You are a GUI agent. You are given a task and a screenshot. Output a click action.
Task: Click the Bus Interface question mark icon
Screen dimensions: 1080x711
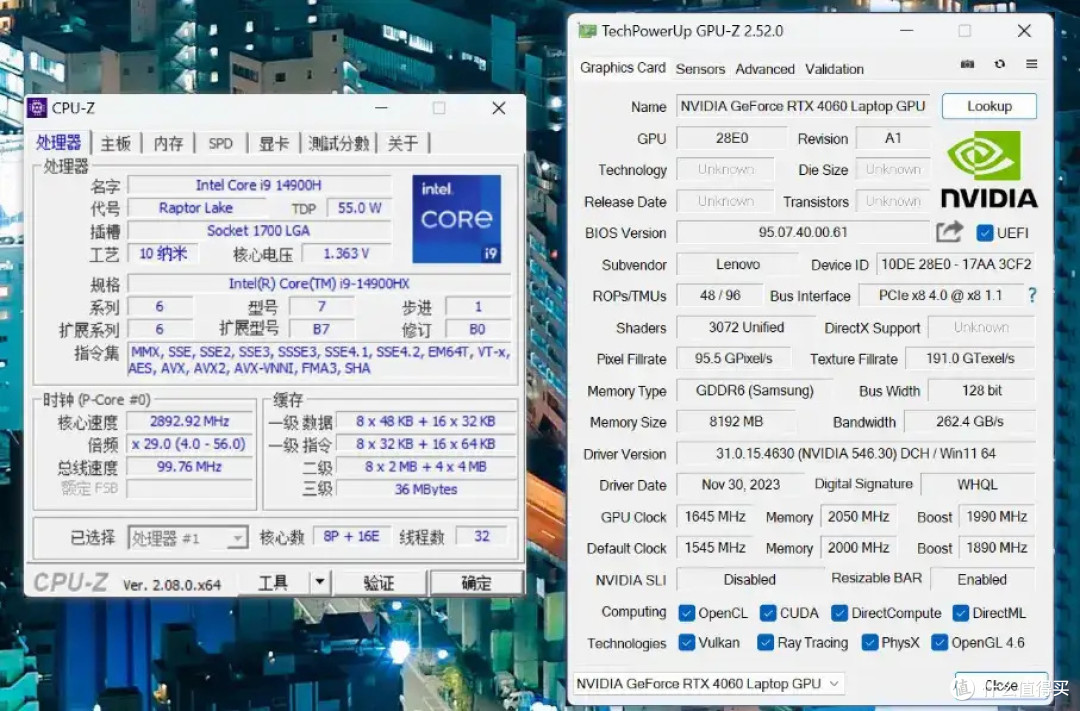tap(1032, 296)
